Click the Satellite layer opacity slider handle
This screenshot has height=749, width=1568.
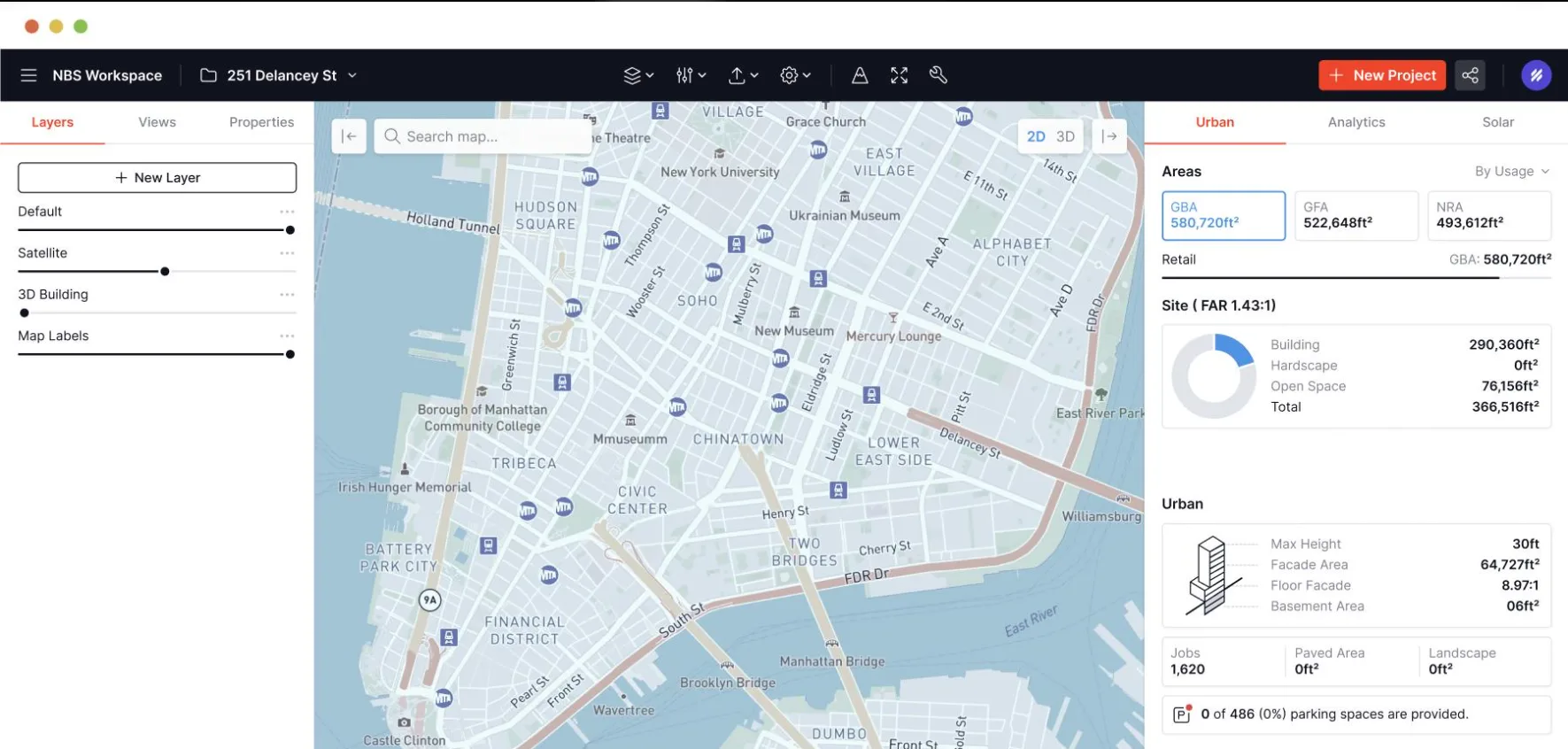point(165,272)
